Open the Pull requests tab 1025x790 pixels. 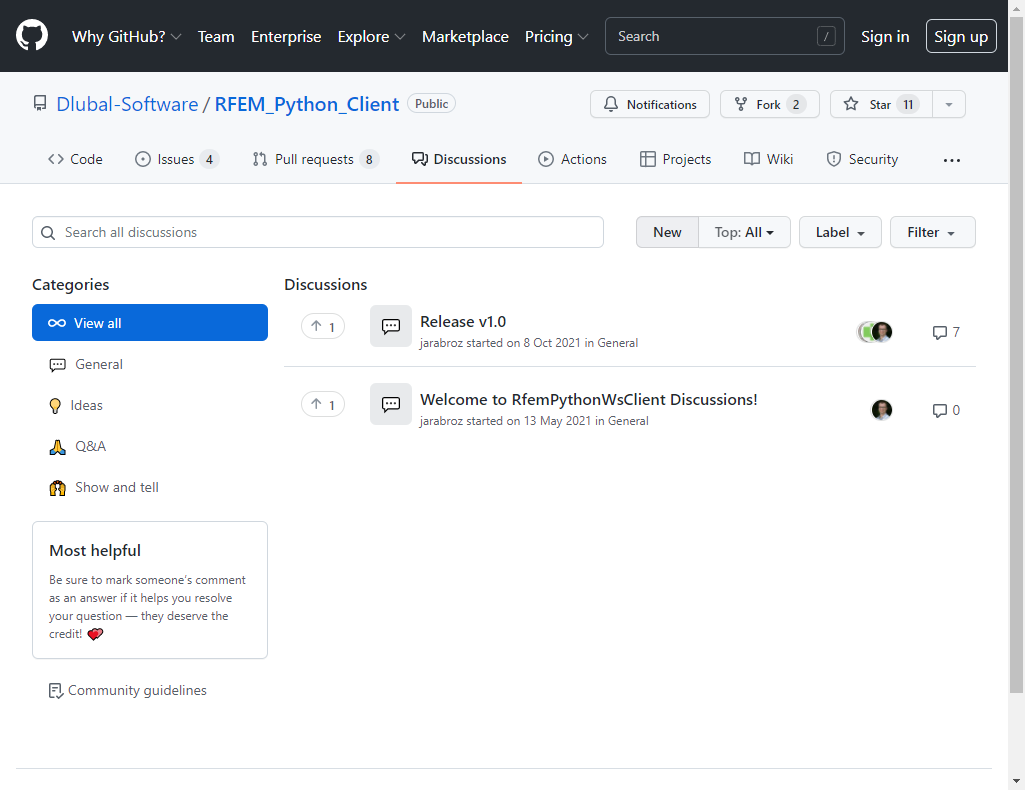click(314, 159)
